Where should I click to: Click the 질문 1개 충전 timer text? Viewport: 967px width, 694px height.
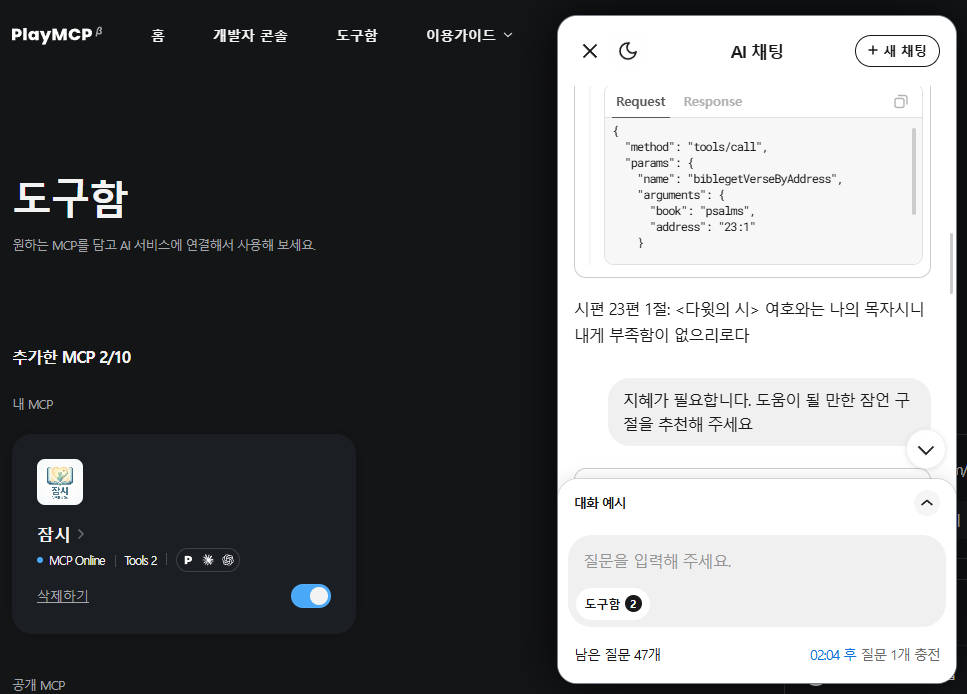point(874,655)
